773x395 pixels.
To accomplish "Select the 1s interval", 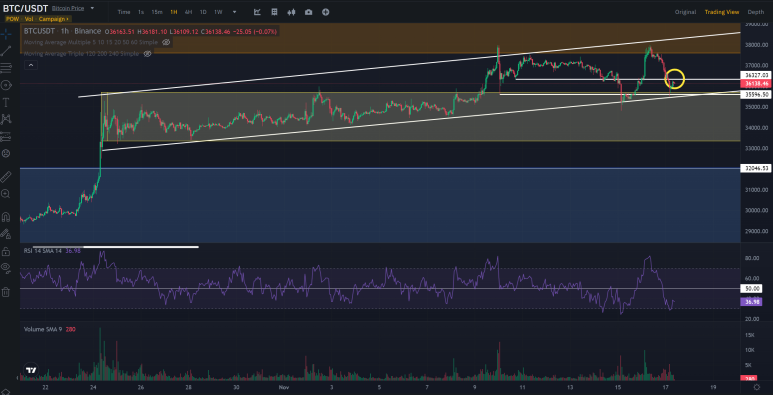I will click(141, 12).
